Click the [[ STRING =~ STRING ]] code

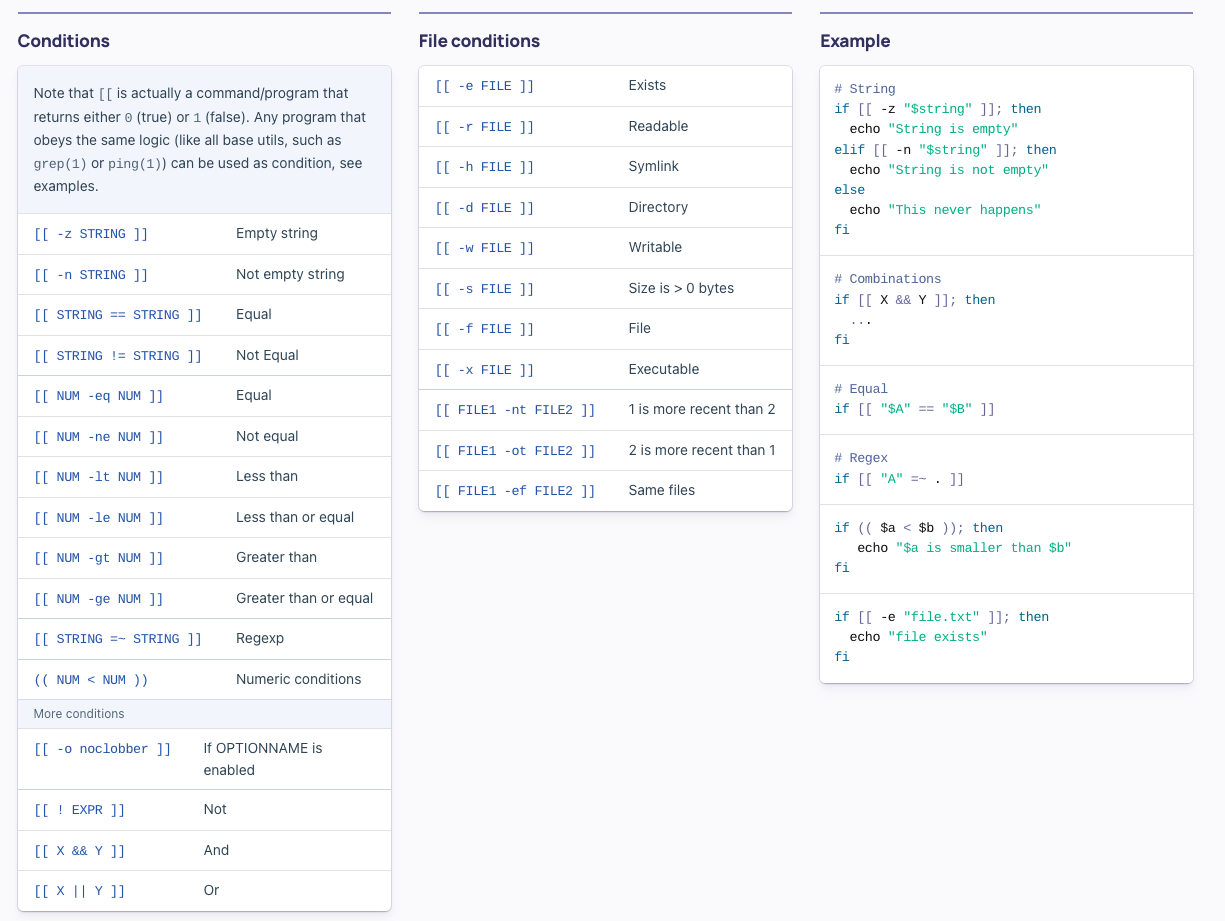118,639
